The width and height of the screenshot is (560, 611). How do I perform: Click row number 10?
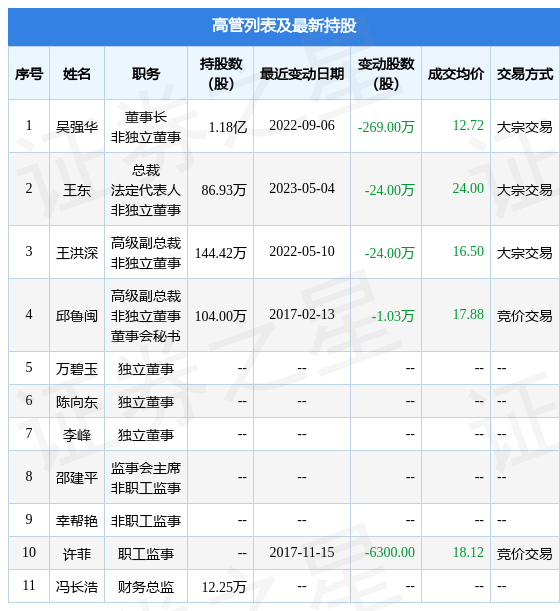[x=29, y=553]
